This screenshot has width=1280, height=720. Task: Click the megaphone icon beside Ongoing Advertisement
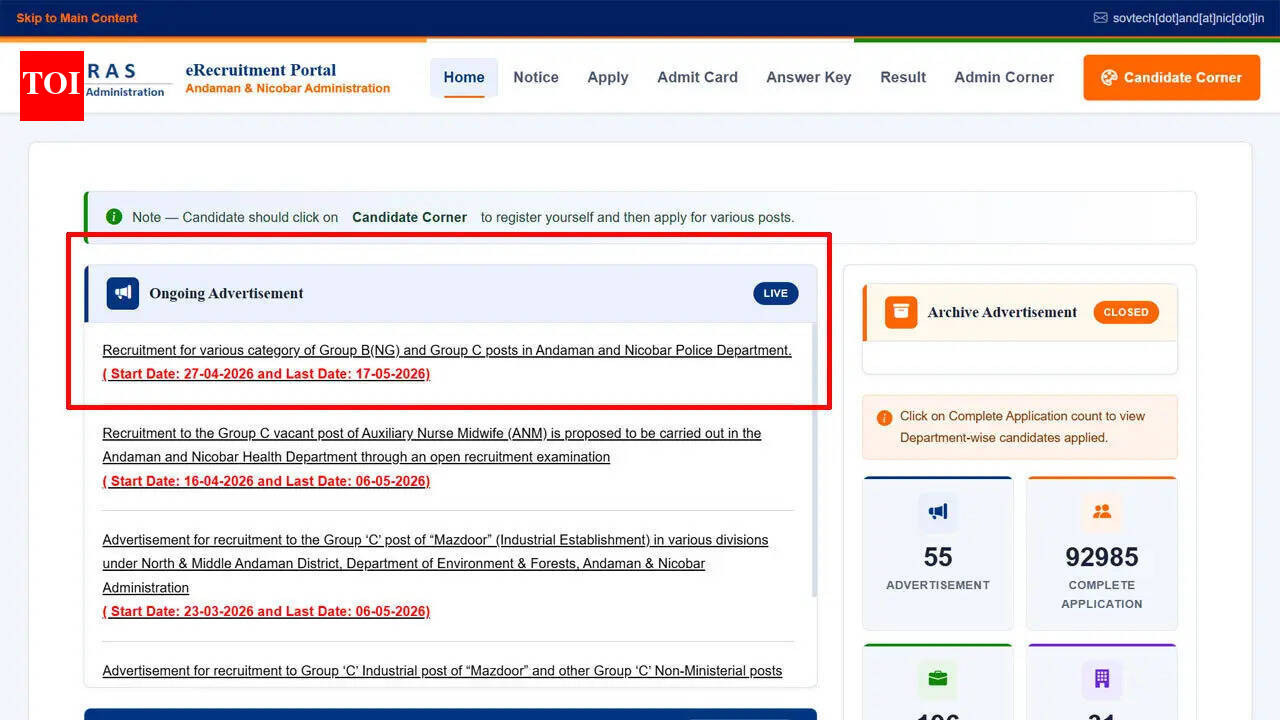click(123, 293)
